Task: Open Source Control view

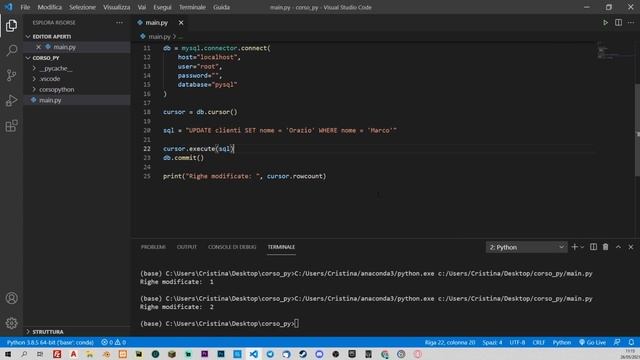Action: 11,75
